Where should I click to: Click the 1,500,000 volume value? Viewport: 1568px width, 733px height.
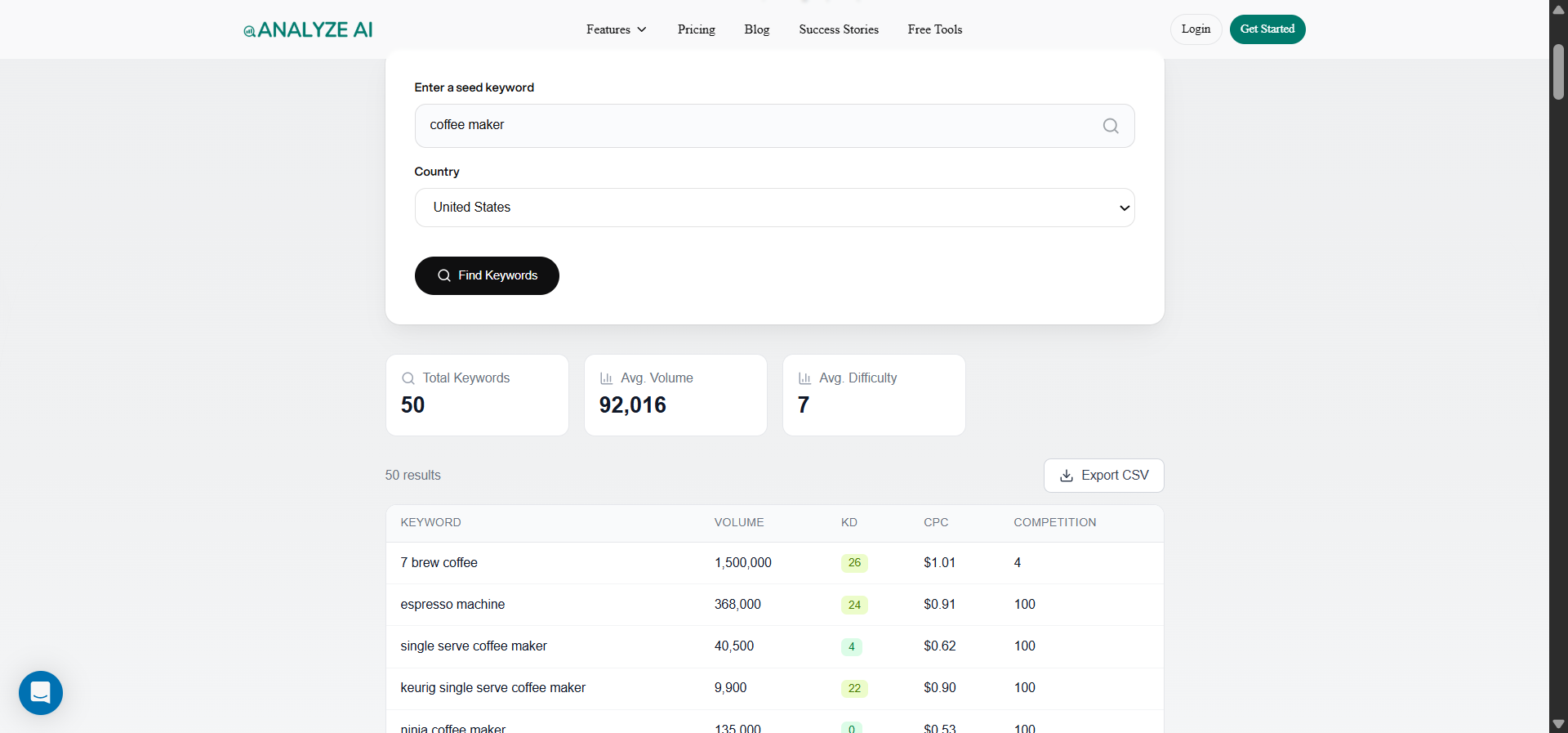(743, 563)
